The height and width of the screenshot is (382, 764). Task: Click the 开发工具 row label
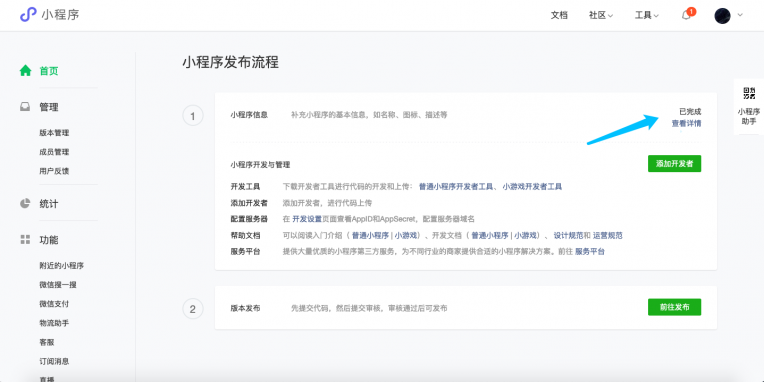tap(246, 187)
